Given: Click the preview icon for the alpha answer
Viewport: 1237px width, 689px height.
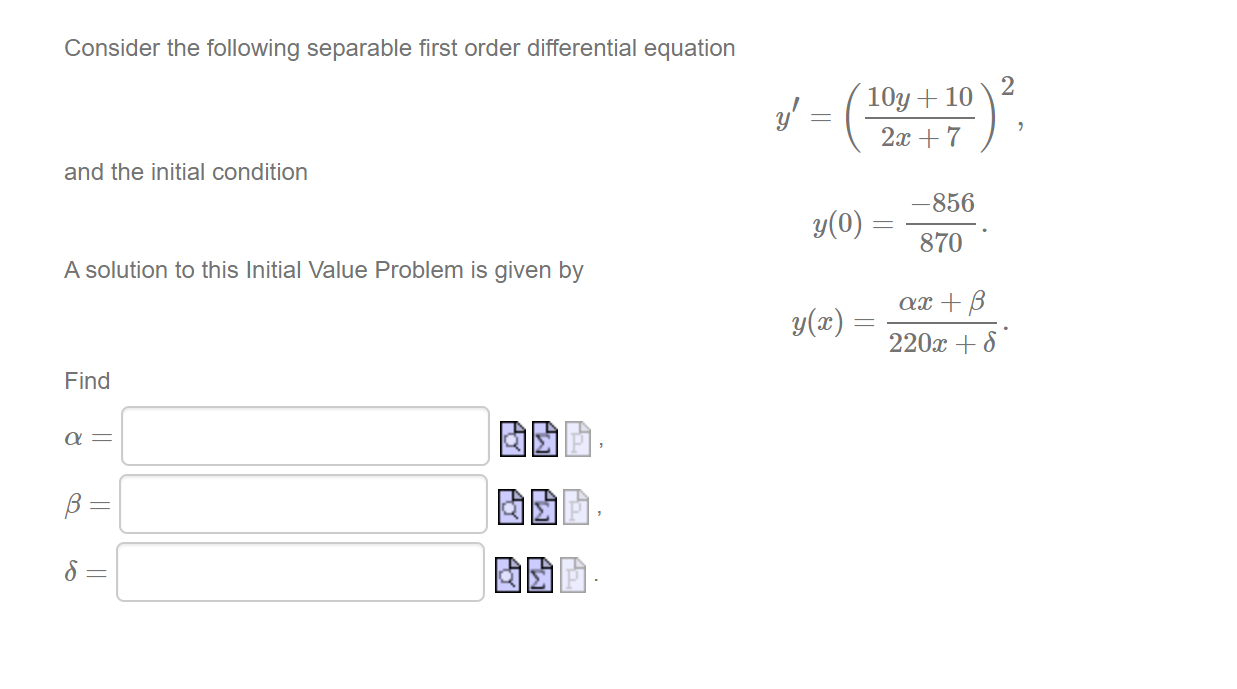Looking at the screenshot, I should (513, 437).
